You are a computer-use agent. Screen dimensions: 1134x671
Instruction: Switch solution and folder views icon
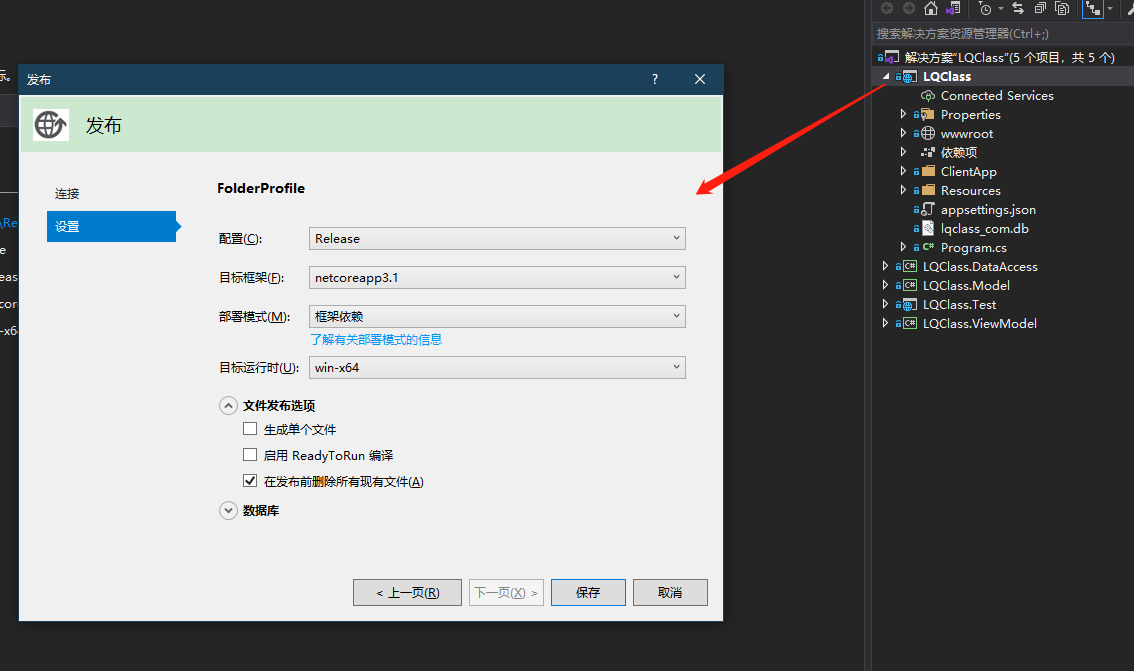953,9
